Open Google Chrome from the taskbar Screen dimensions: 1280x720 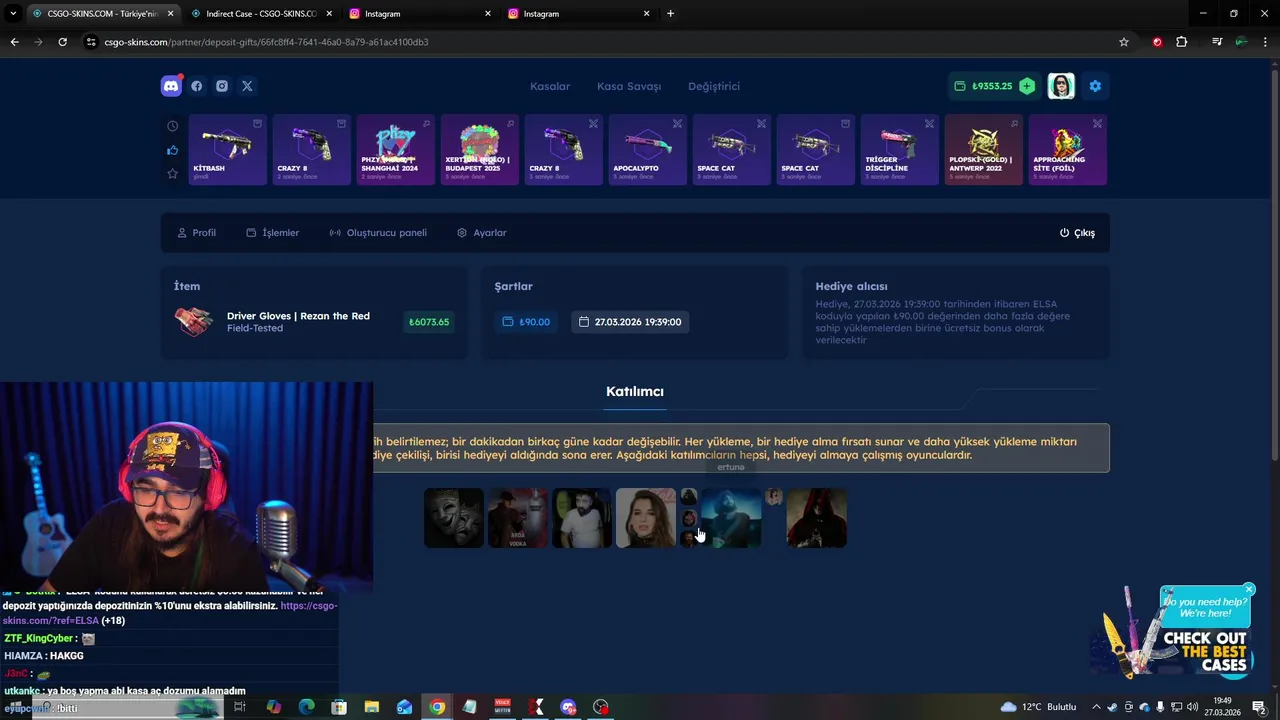437,707
